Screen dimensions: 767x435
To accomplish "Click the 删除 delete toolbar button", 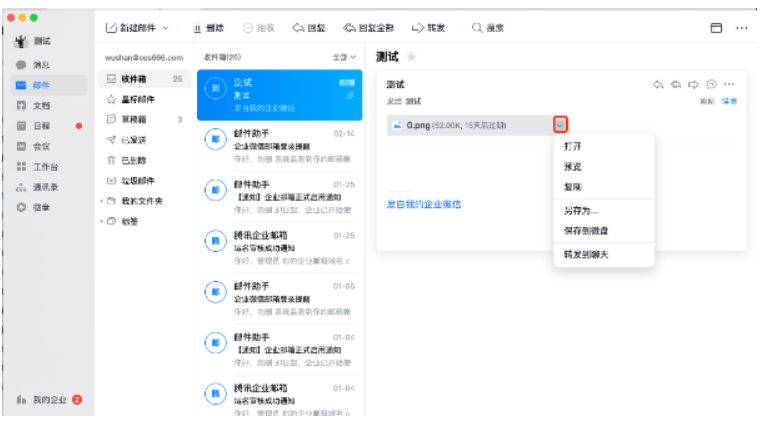I will 210,28.
